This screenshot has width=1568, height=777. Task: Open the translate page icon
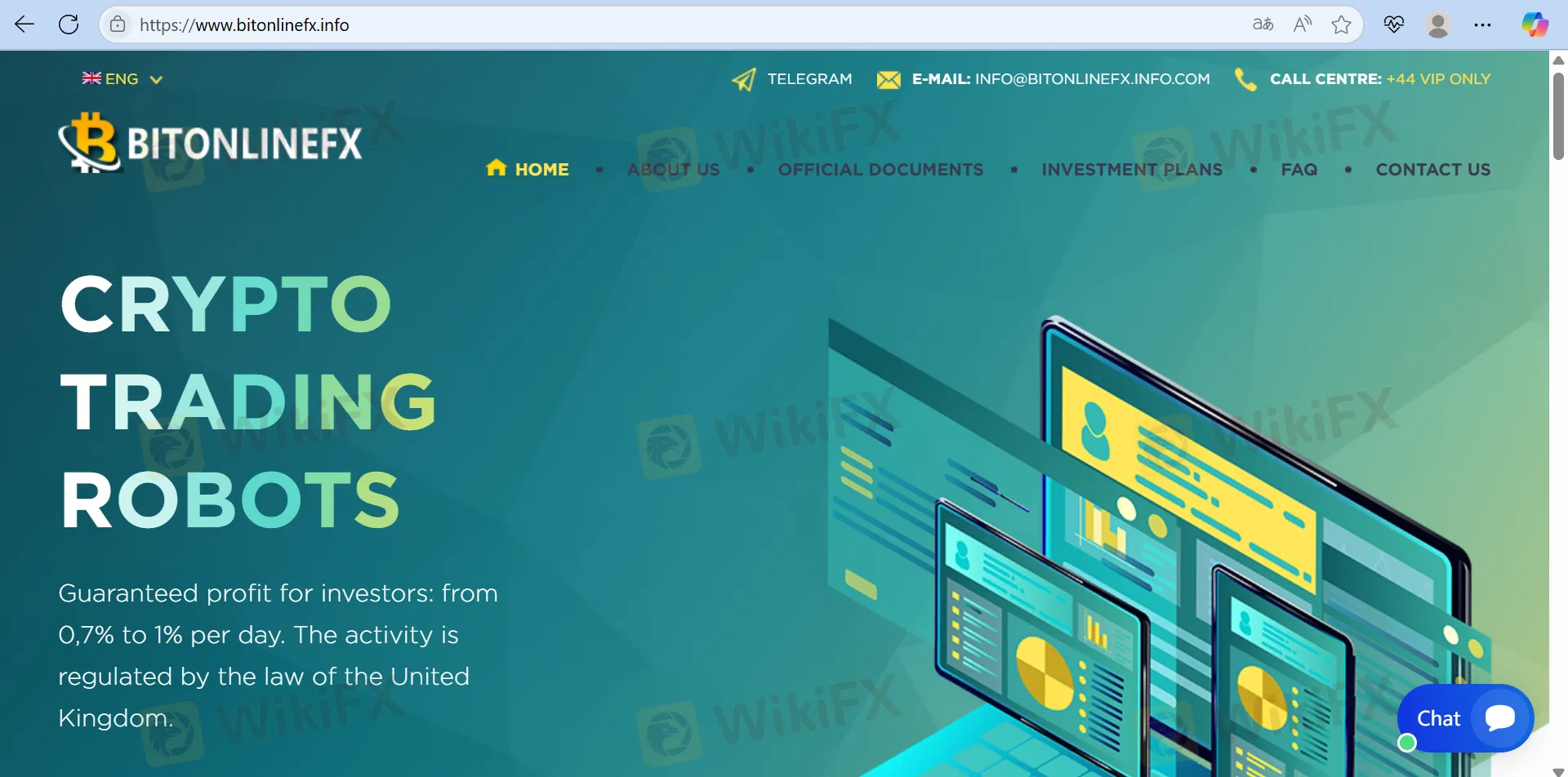pos(1263,24)
